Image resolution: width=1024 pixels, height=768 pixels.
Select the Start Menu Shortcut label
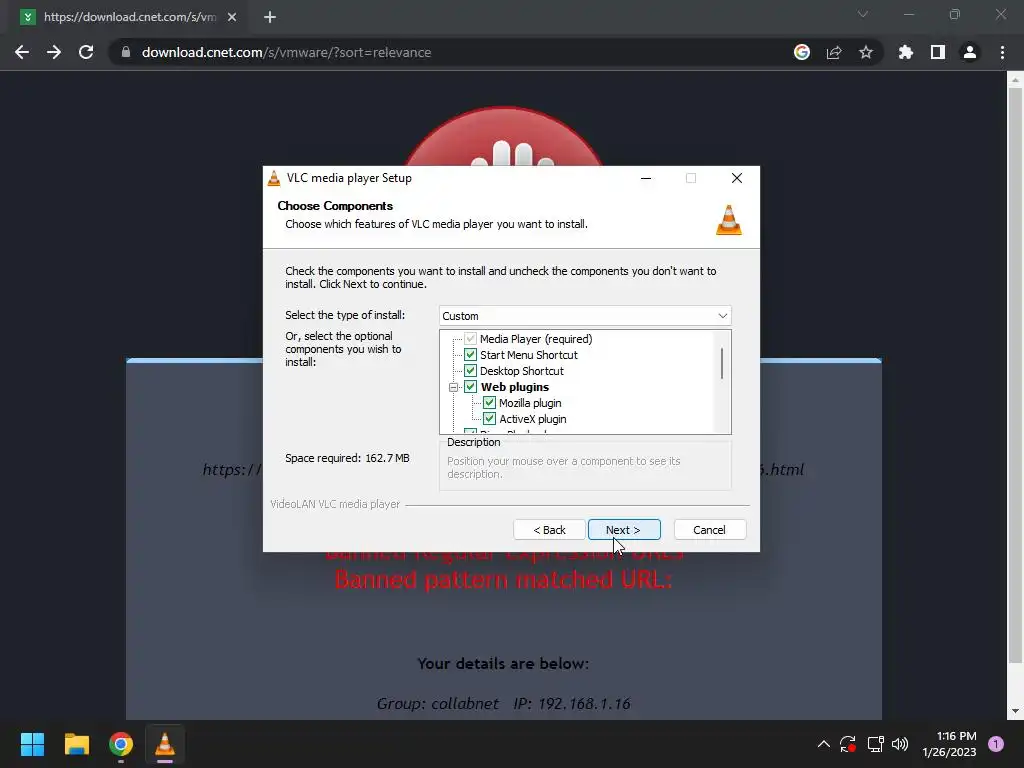point(528,355)
